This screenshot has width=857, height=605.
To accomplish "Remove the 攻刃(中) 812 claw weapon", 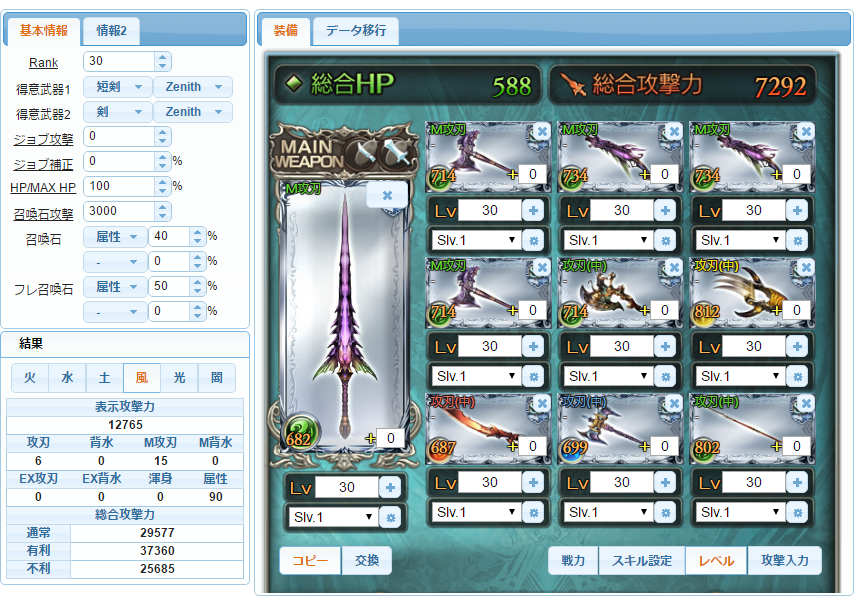I will tap(806, 267).
